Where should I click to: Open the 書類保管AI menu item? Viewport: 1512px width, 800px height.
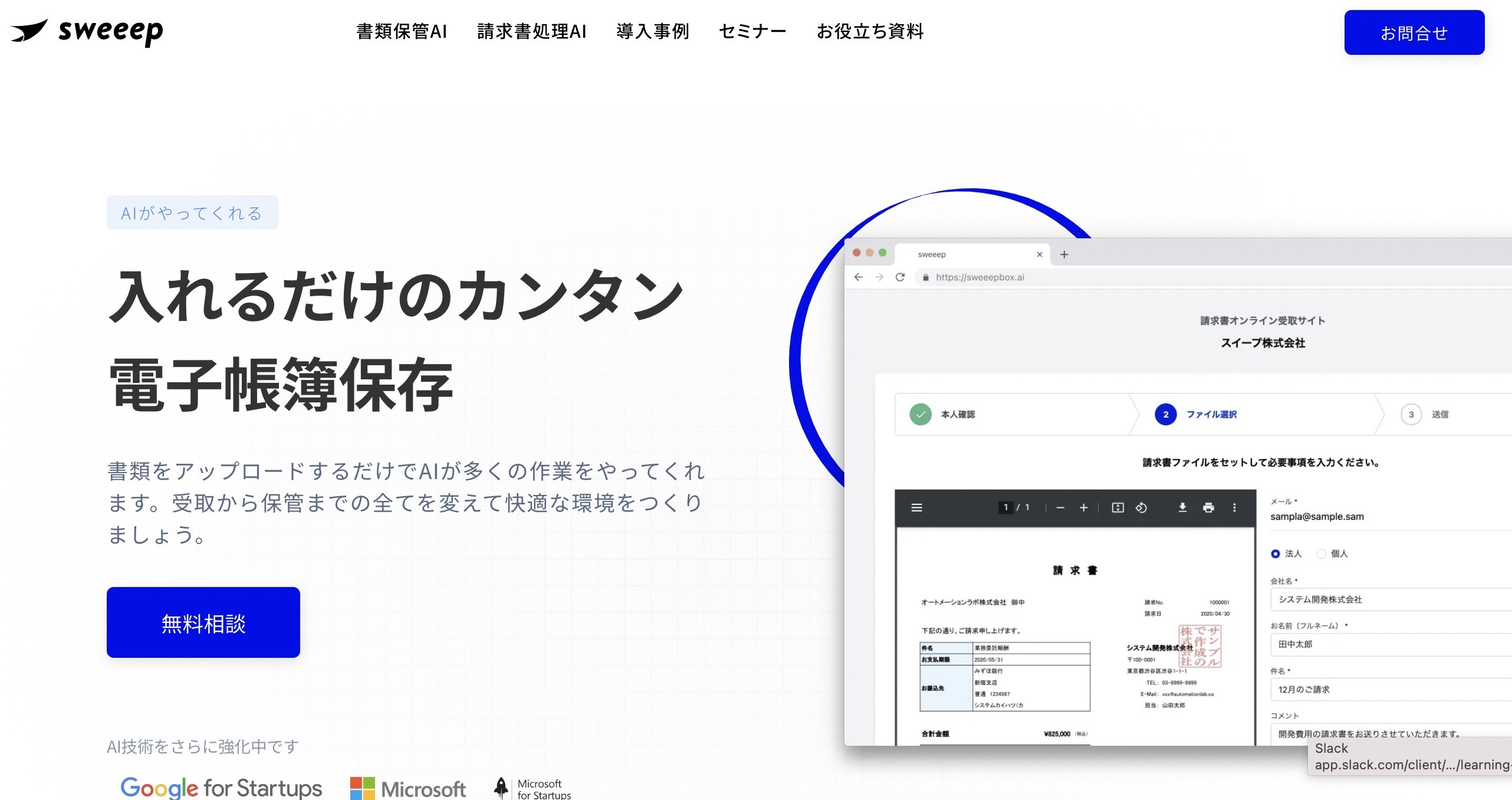tap(402, 31)
